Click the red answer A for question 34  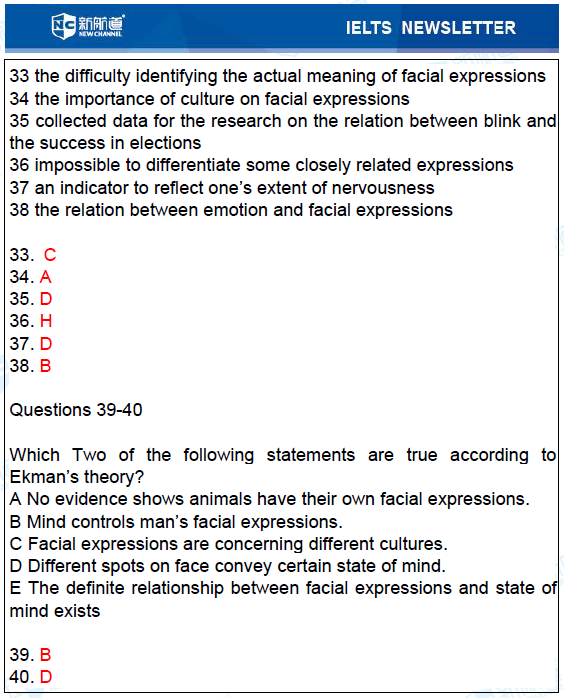[x=45, y=277]
